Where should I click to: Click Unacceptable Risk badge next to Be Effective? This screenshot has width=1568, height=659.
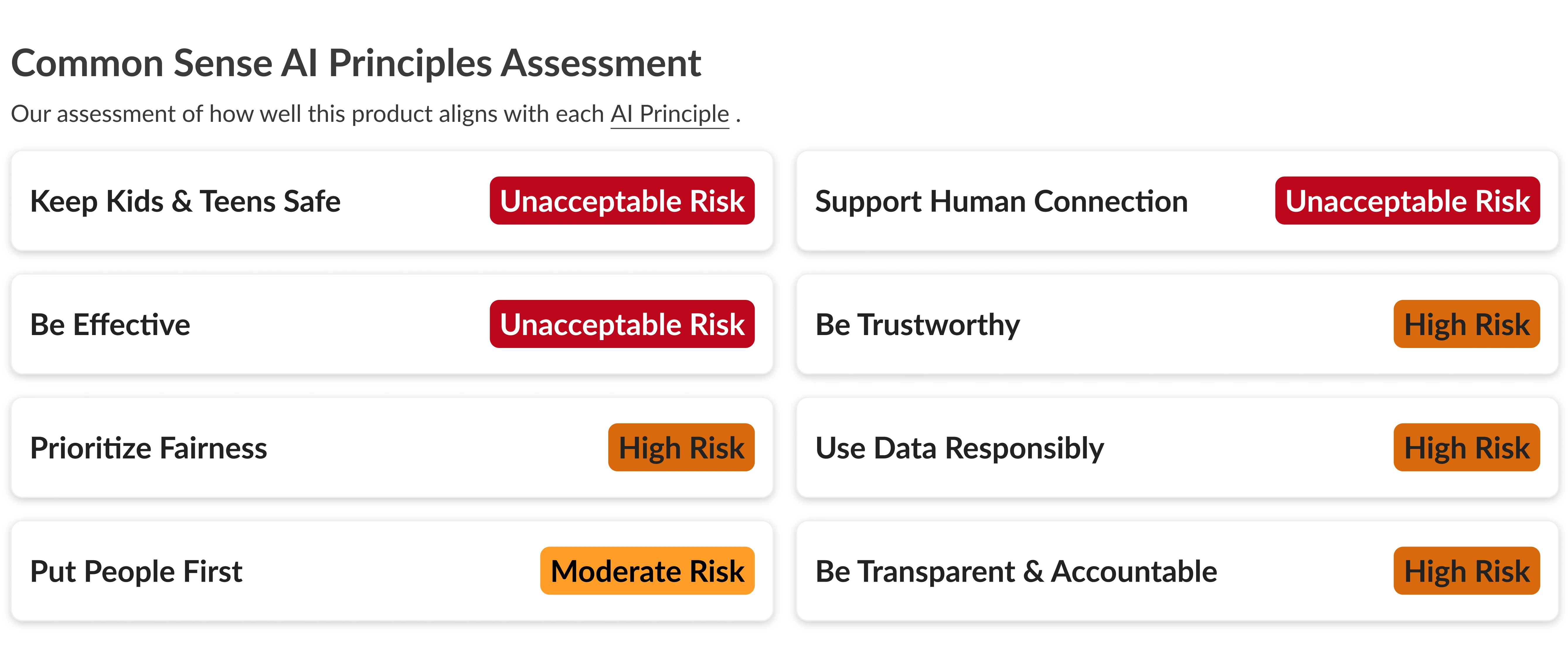pos(622,324)
